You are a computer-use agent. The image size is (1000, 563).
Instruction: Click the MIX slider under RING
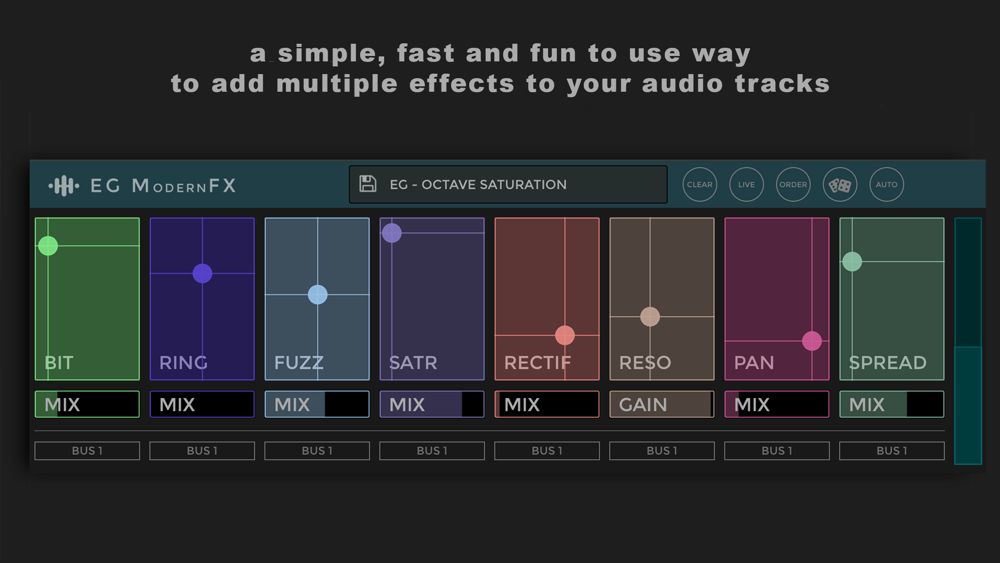[202, 404]
